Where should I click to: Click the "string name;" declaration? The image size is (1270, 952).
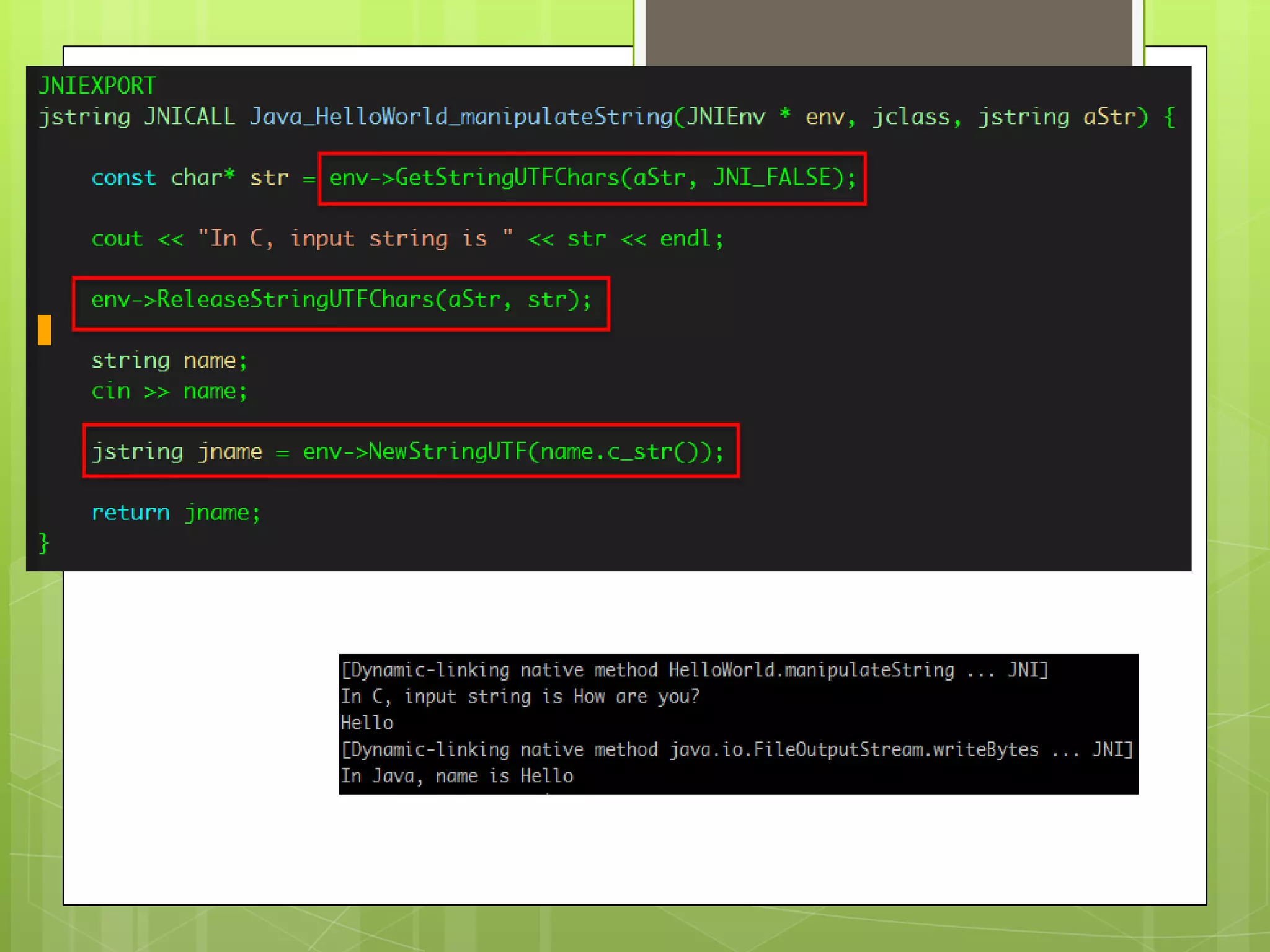(169, 361)
